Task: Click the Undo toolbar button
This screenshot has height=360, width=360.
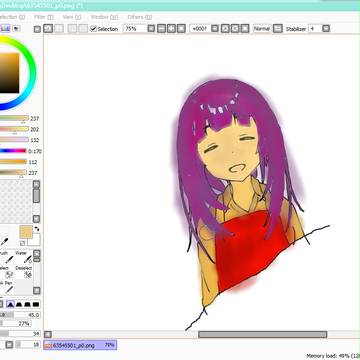Action: [48, 29]
